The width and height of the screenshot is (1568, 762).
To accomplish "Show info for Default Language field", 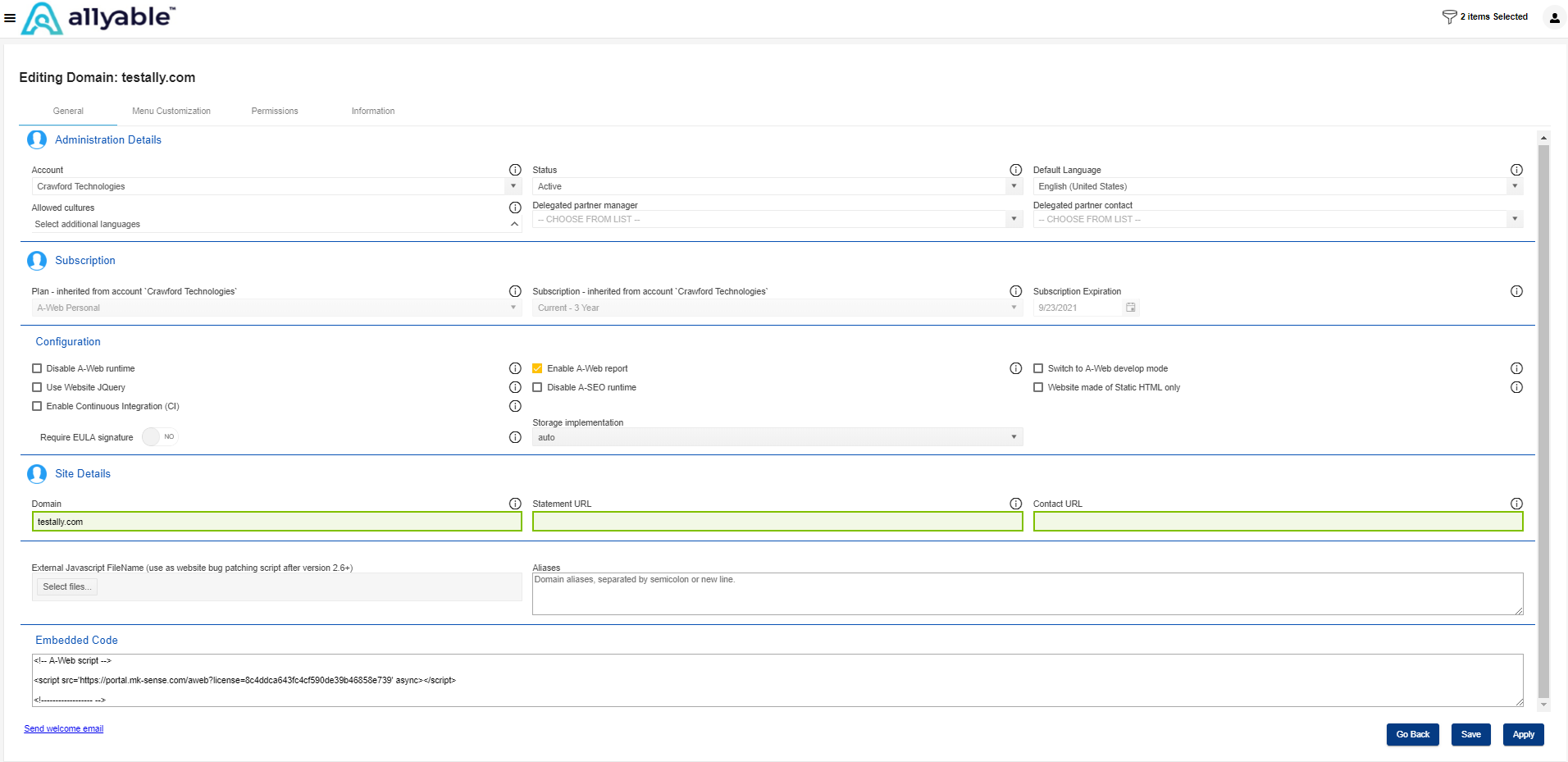I will click(x=1516, y=170).
